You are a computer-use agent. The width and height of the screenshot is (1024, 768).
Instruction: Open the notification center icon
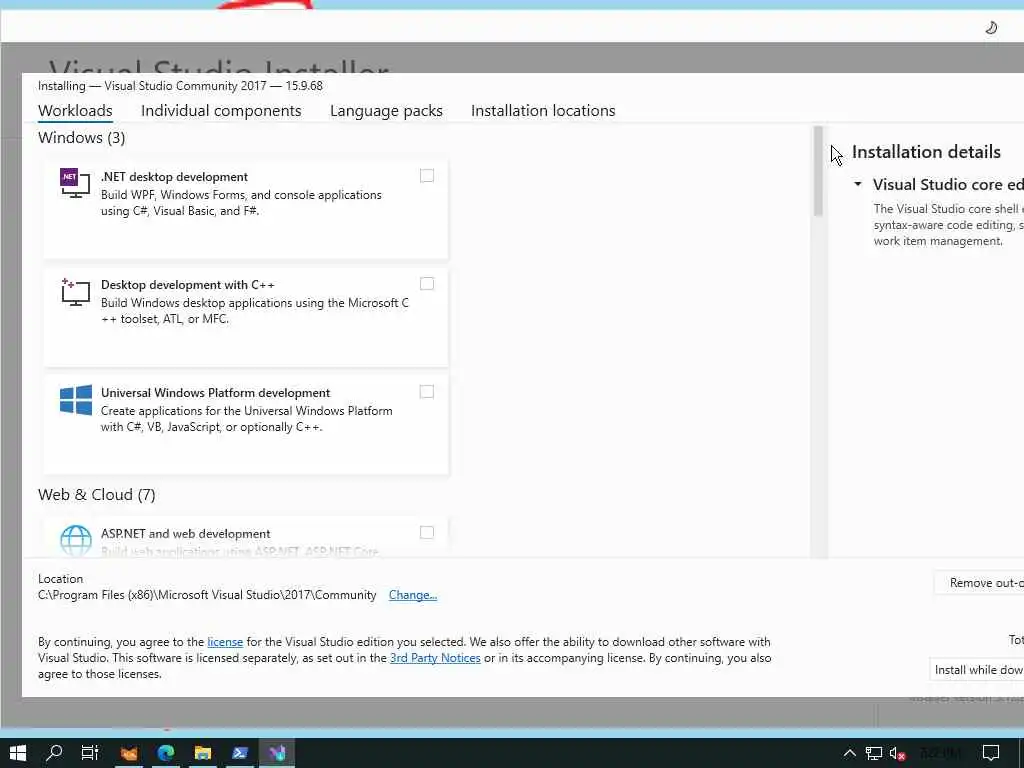991,753
